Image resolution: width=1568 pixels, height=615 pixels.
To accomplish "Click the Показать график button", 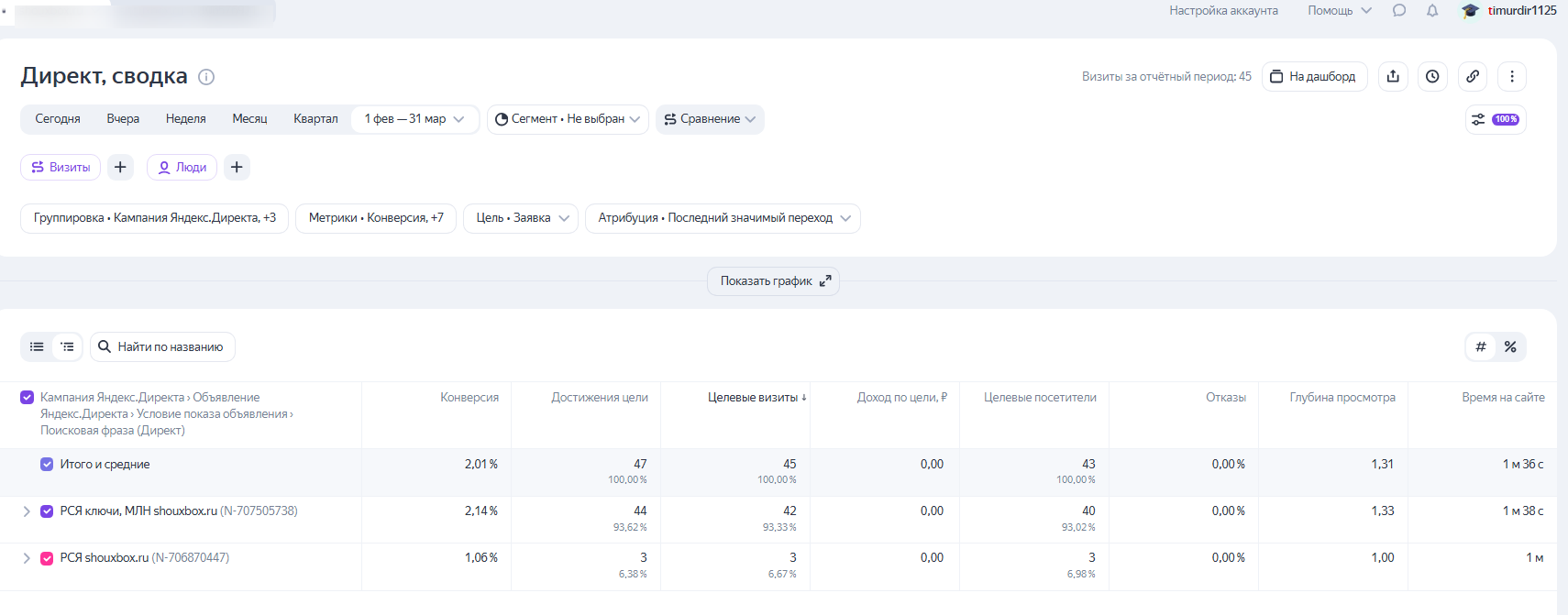I will click(773, 281).
